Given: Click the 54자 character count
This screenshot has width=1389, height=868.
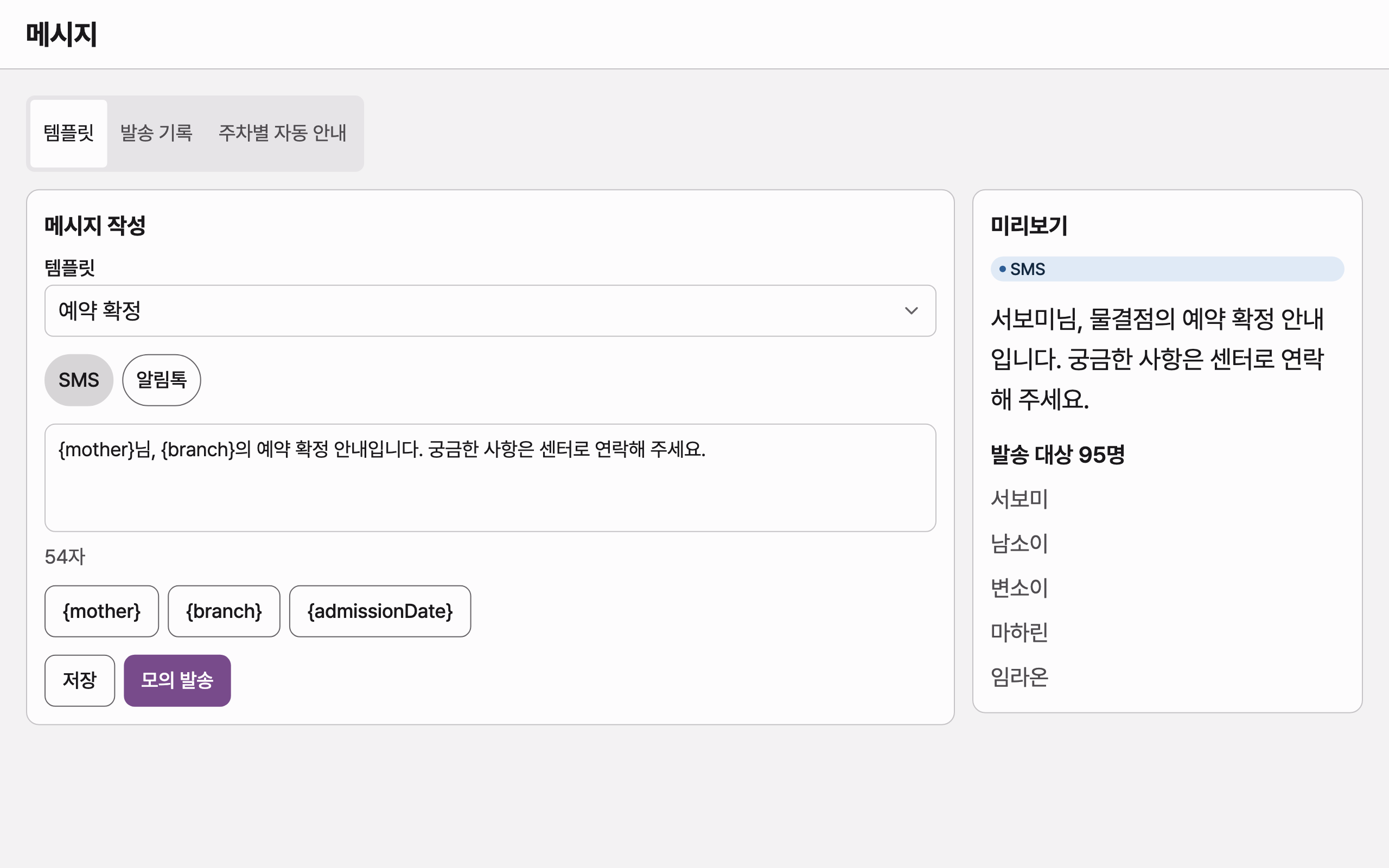Looking at the screenshot, I should pyautogui.click(x=65, y=557).
